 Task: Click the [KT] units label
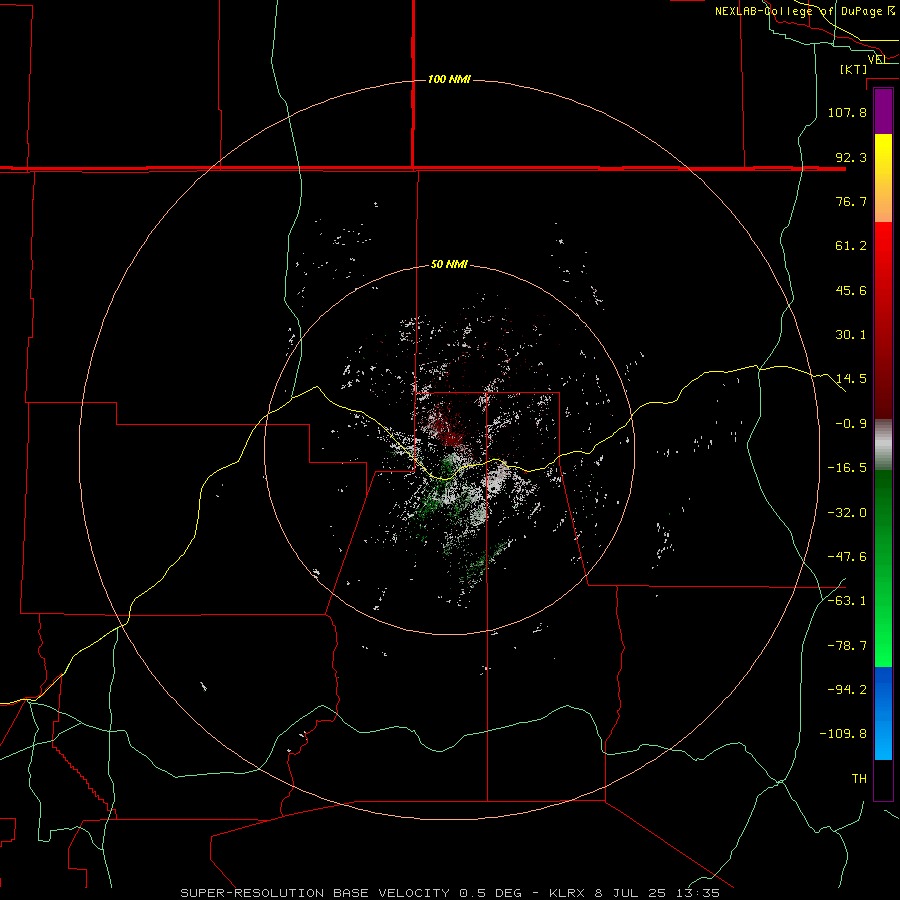click(854, 69)
